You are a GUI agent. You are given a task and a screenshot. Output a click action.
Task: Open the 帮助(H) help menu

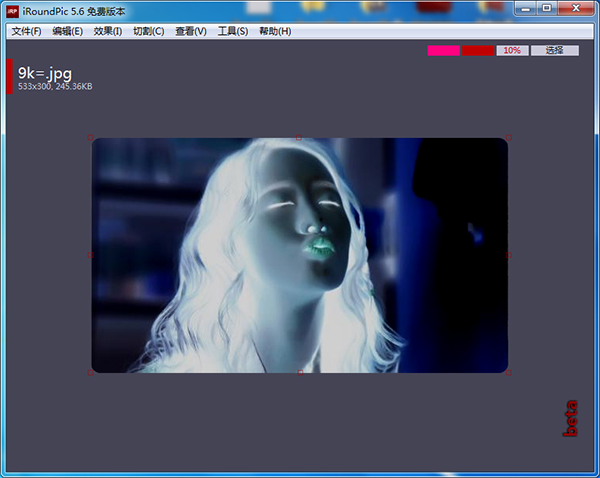coord(274,31)
